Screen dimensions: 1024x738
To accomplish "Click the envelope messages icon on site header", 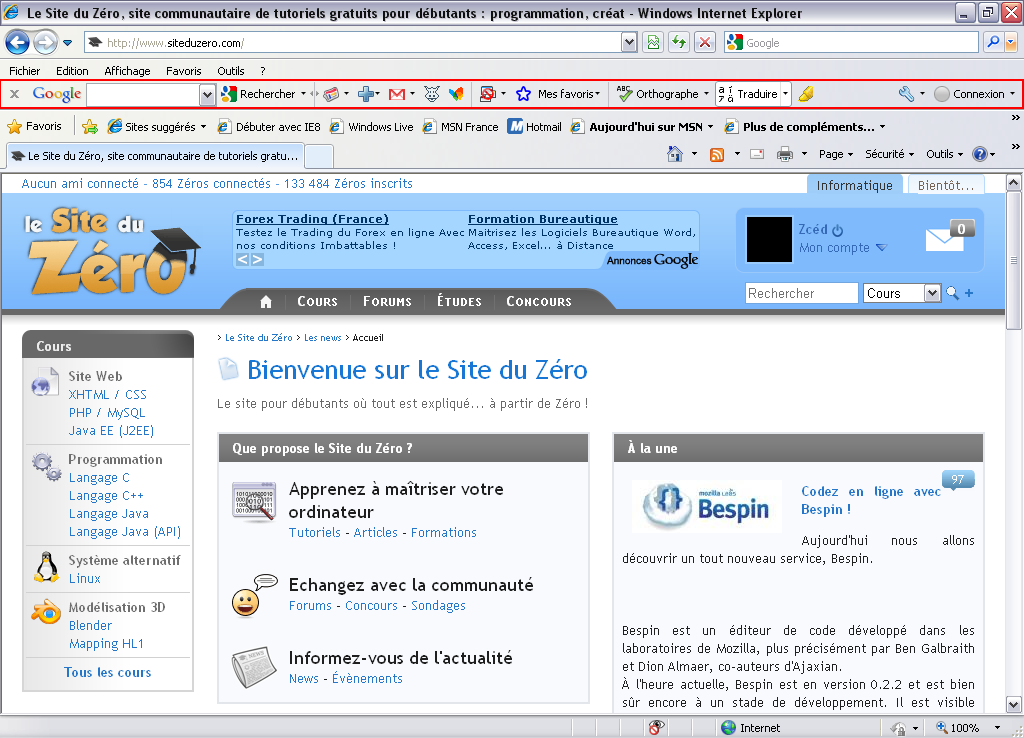I will click(x=944, y=239).
